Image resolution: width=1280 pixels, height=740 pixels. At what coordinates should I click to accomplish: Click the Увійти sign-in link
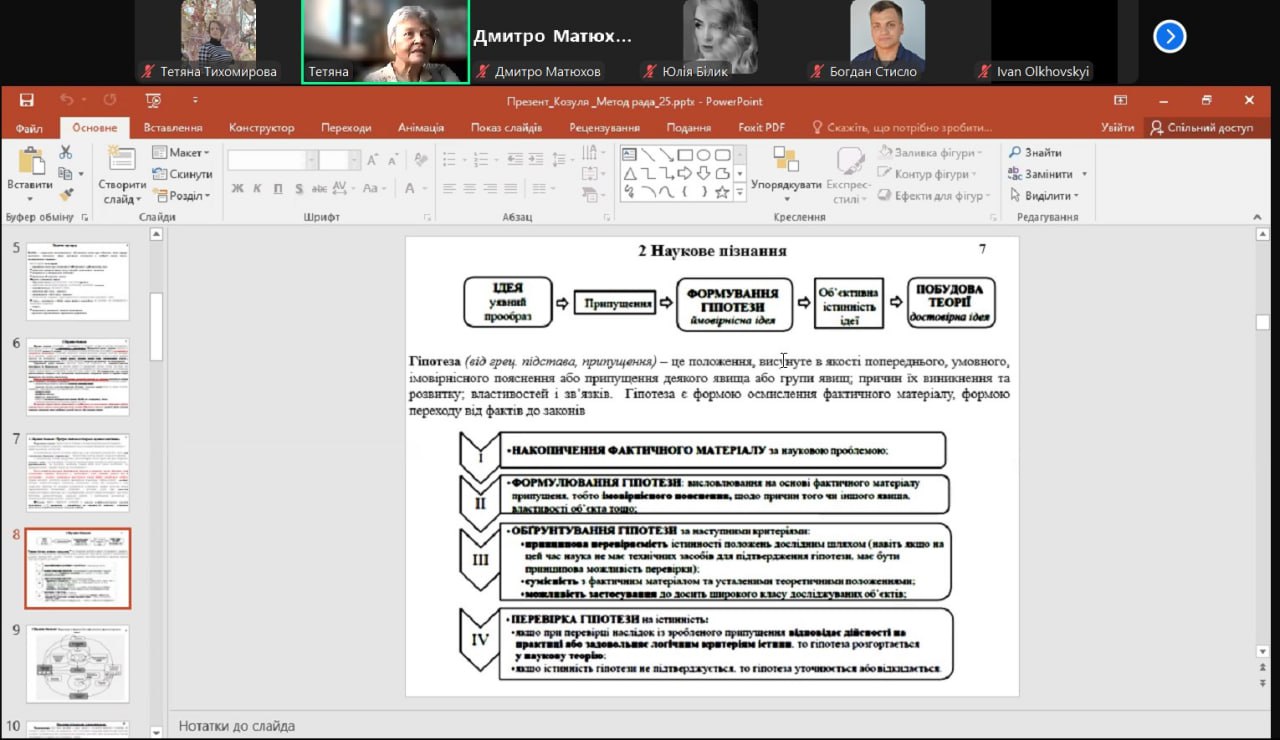pyautogui.click(x=1117, y=128)
